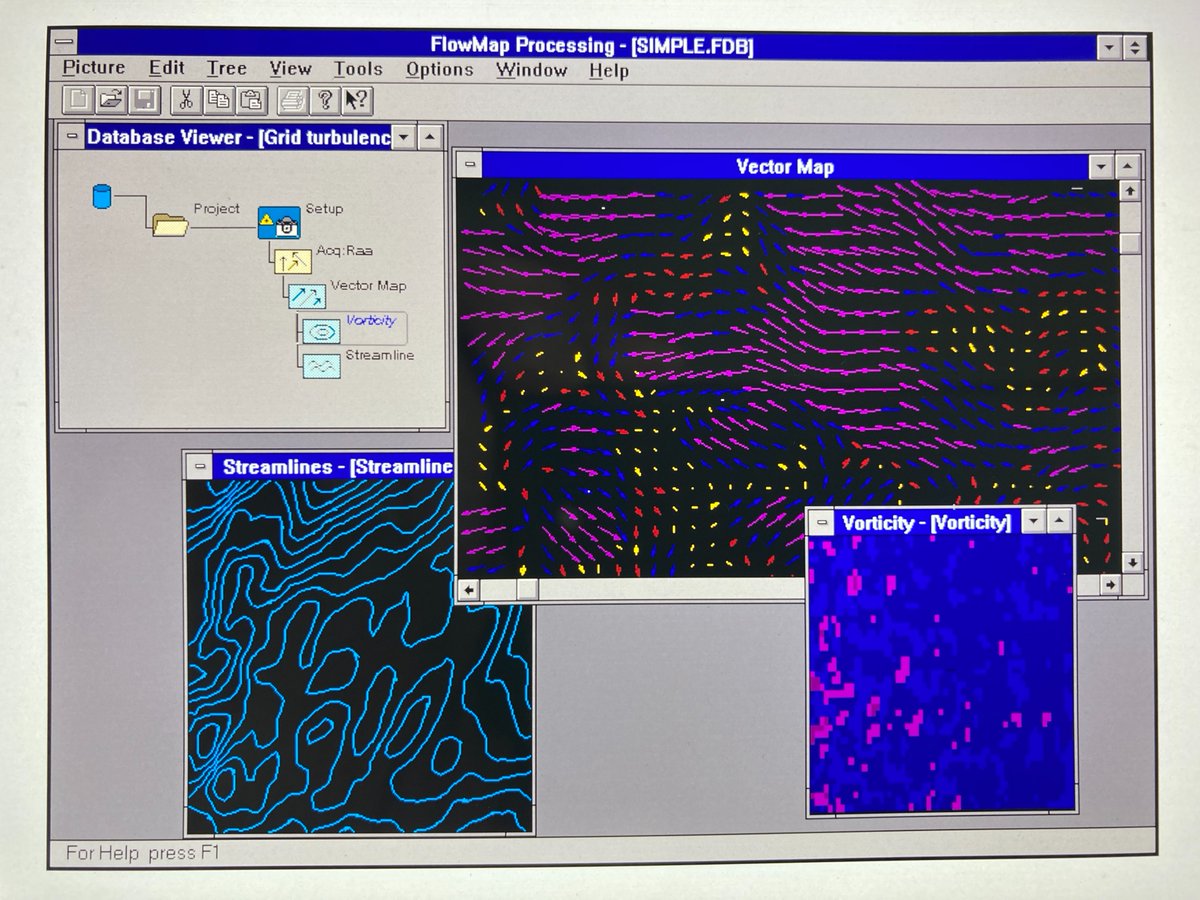Screen dimensions: 1200x900
Task: Open the Streamlines window control-menu box
Action: pyautogui.click(x=200, y=467)
